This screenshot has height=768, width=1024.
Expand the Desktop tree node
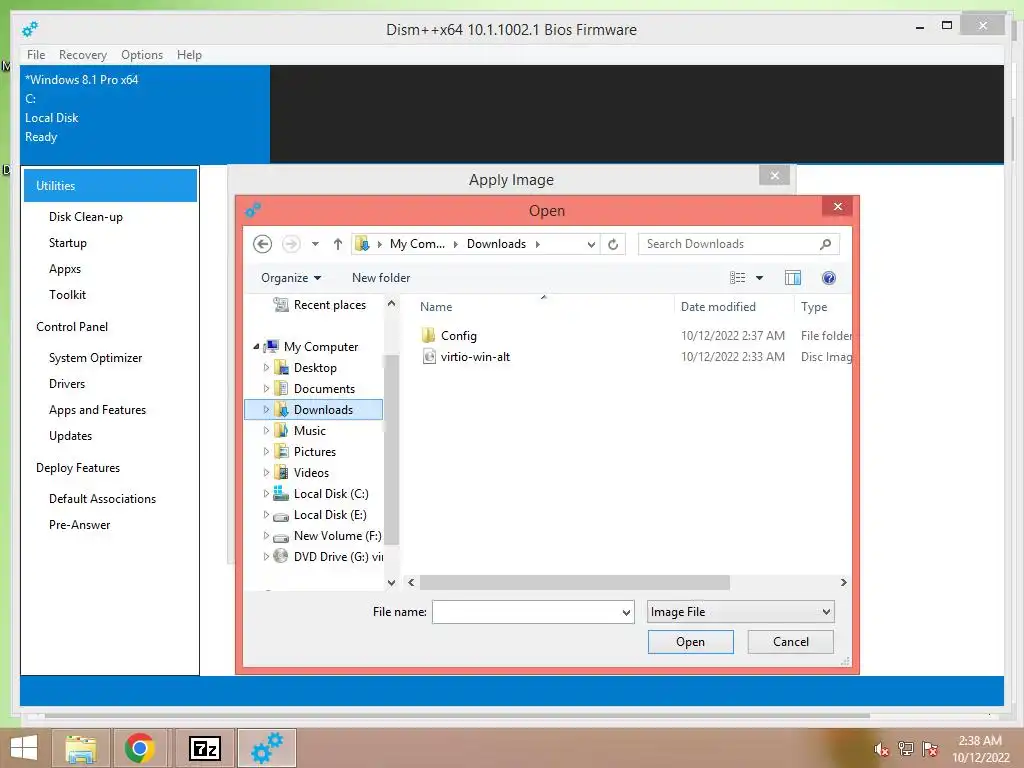[266, 368]
